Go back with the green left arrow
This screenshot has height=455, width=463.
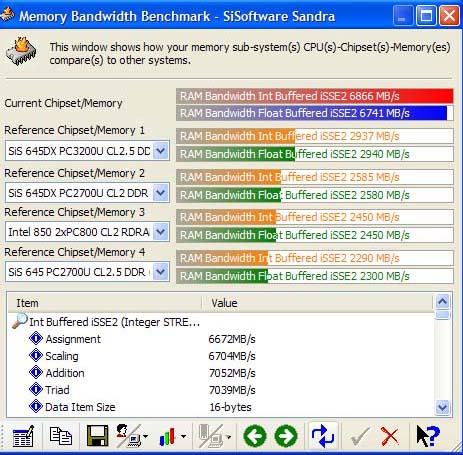tap(255, 436)
